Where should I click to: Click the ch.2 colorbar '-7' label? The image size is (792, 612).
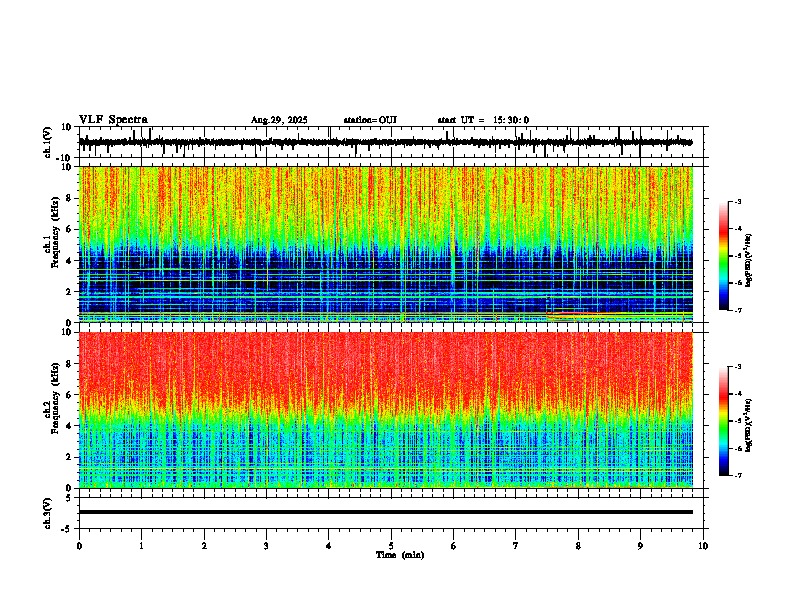[x=737, y=476]
